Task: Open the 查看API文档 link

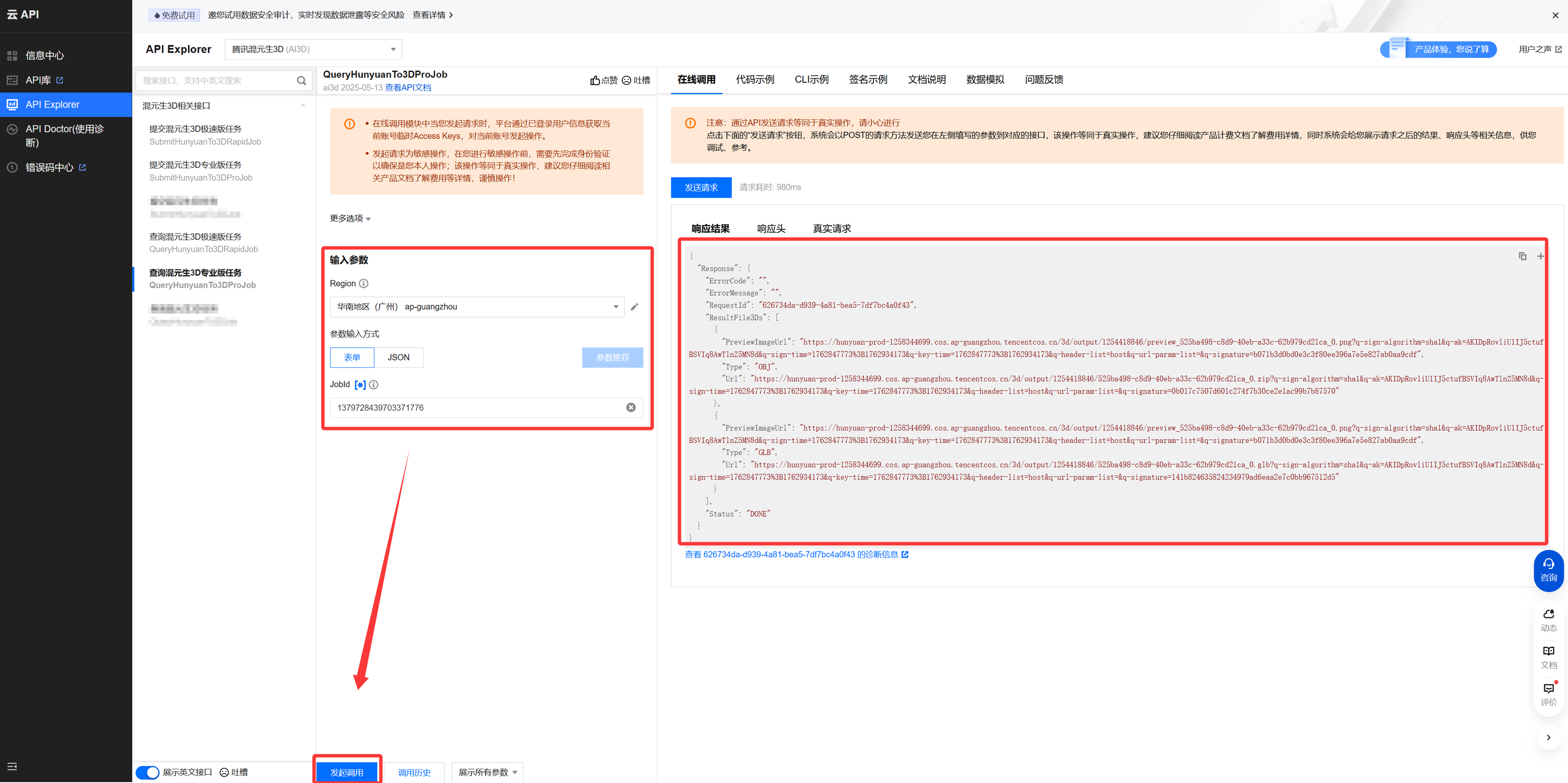Action: [x=408, y=88]
